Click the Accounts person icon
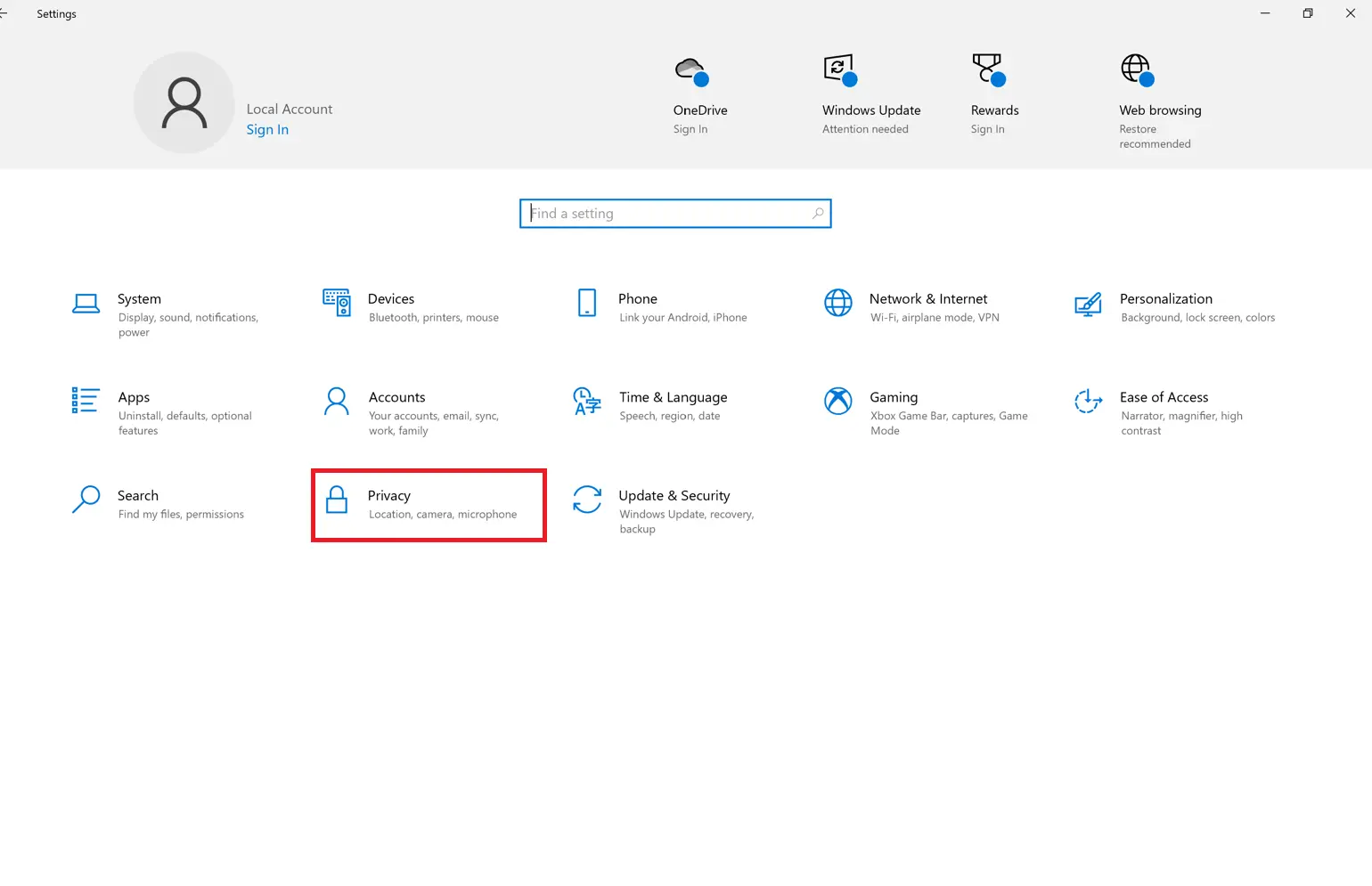The height and width of the screenshot is (886, 1372). [x=337, y=401]
